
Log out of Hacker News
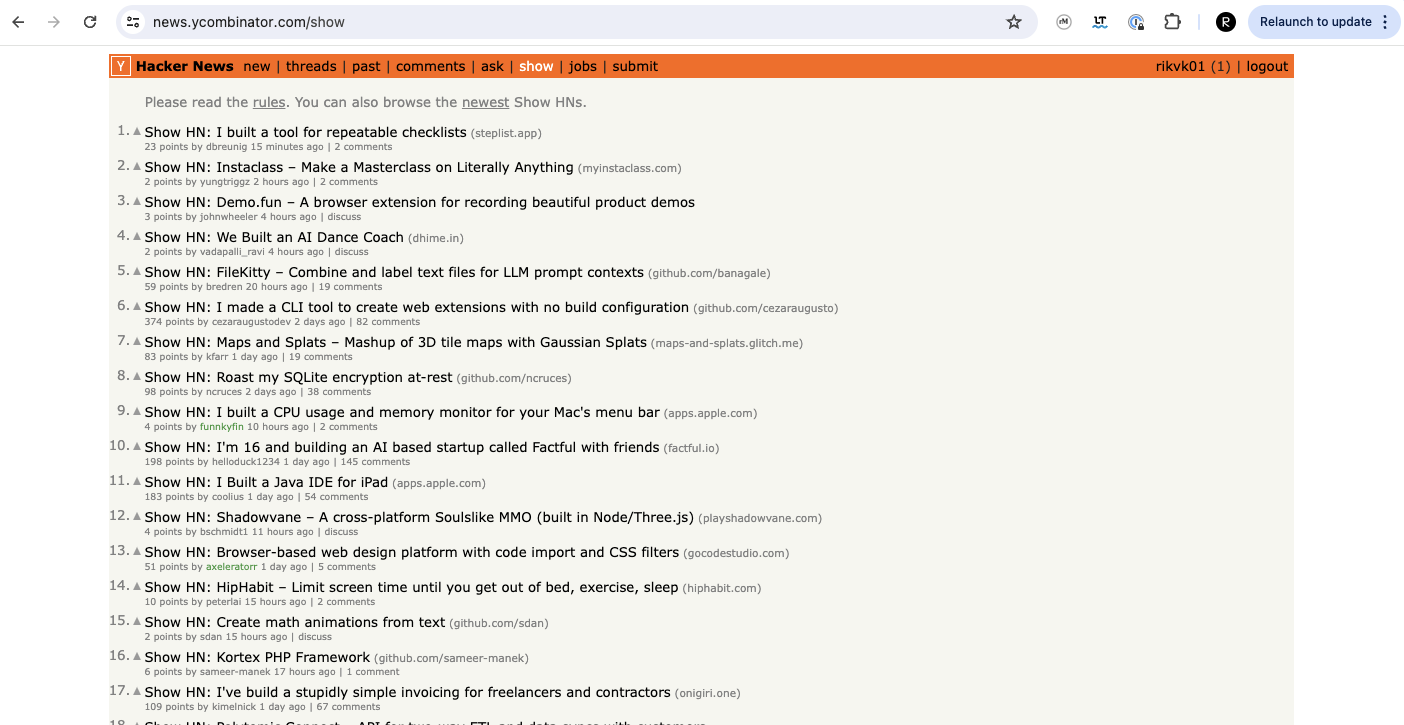pyautogui.click(x=1267, y=66)
